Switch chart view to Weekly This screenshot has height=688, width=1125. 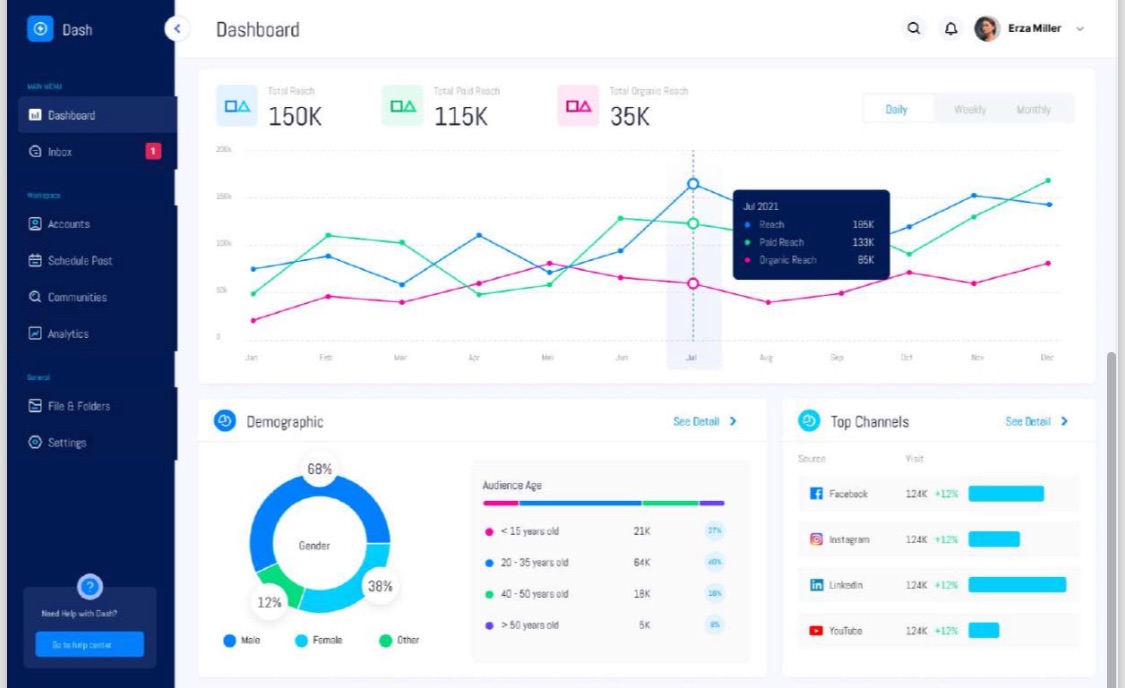coord(969,109)
